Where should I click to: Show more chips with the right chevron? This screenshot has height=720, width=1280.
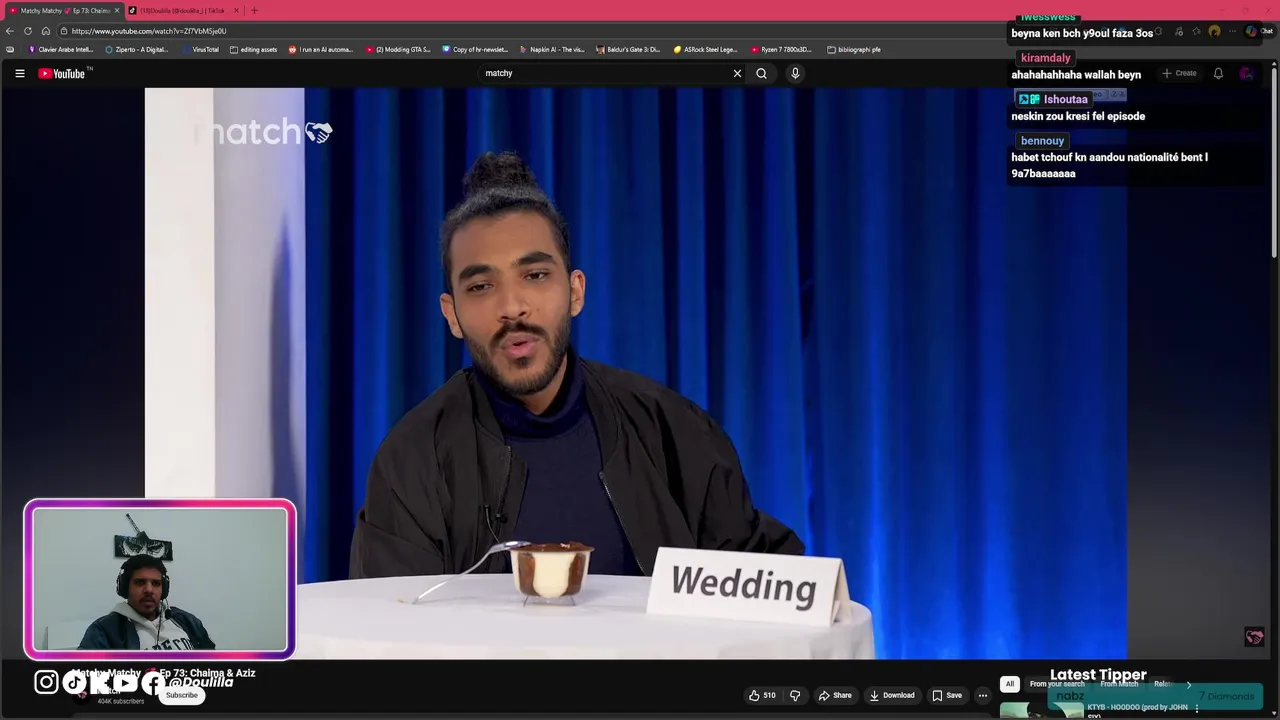[x=1189, y=684]
